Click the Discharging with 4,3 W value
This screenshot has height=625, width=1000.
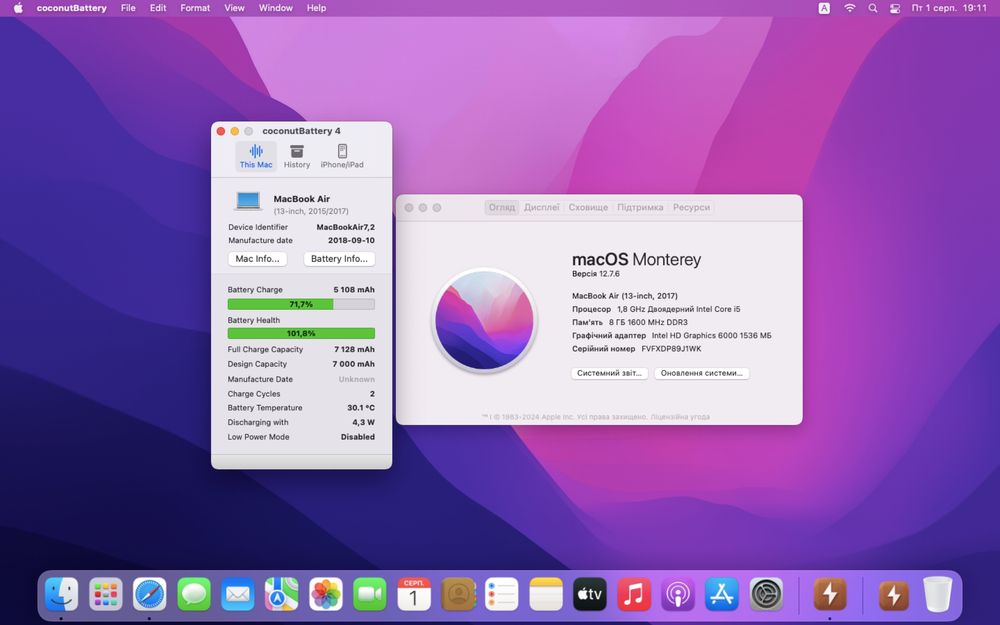[364, 423]
